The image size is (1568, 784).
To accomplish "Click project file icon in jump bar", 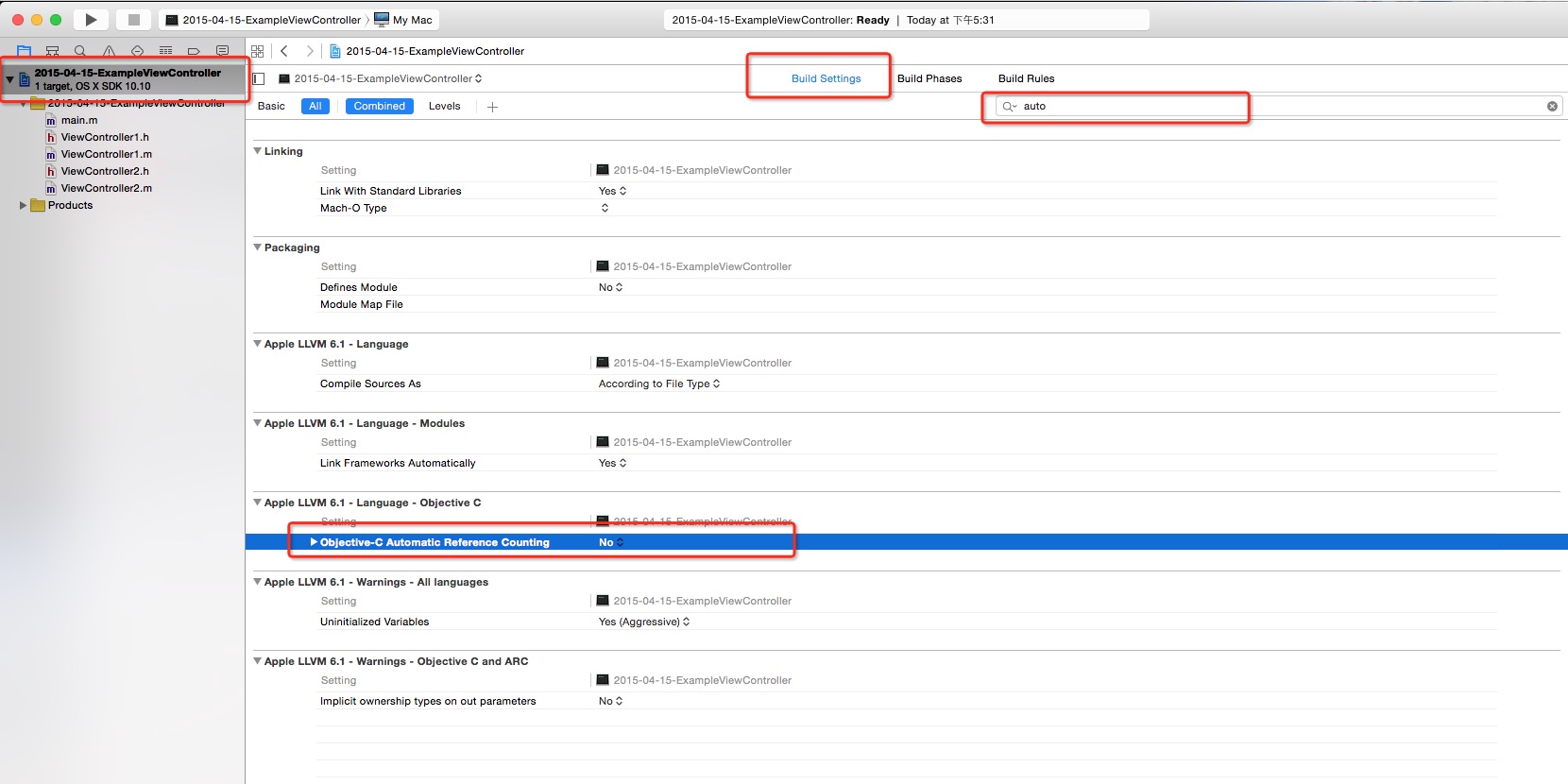I will click(x=334, y=51).
